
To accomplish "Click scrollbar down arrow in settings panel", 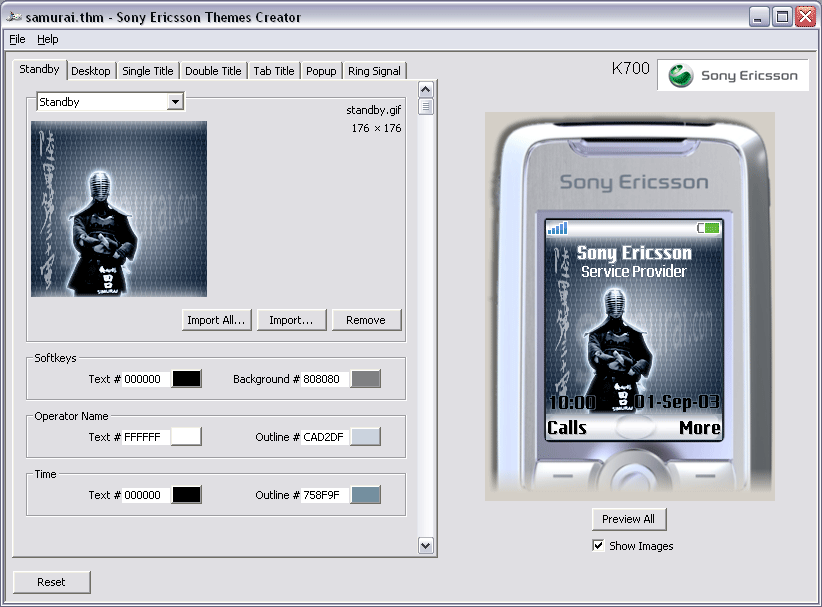I will (x=426, y=545).
